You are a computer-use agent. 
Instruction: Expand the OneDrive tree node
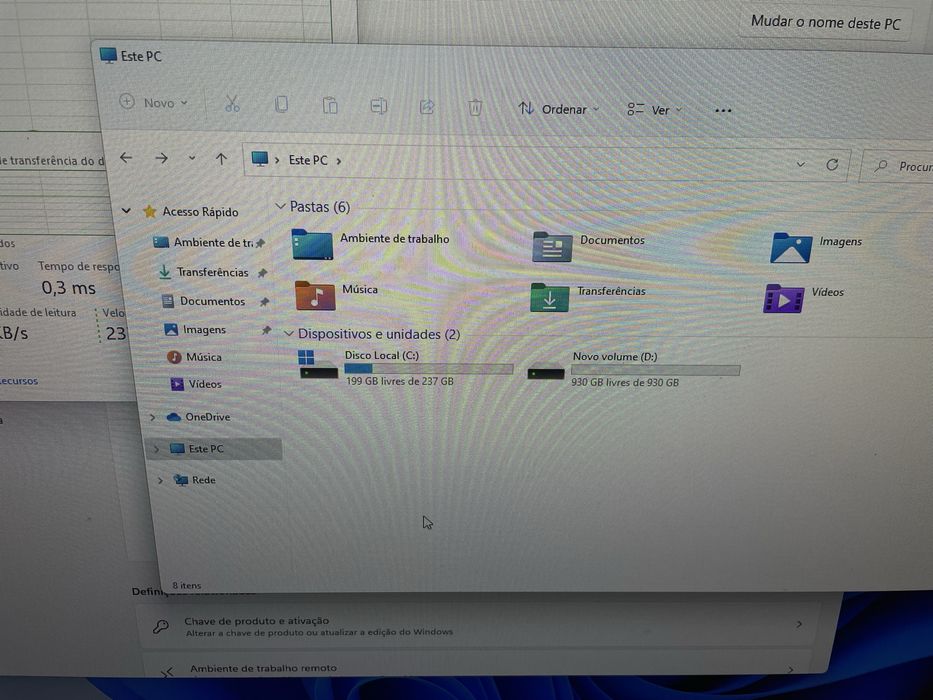click(x=153, y=417)
